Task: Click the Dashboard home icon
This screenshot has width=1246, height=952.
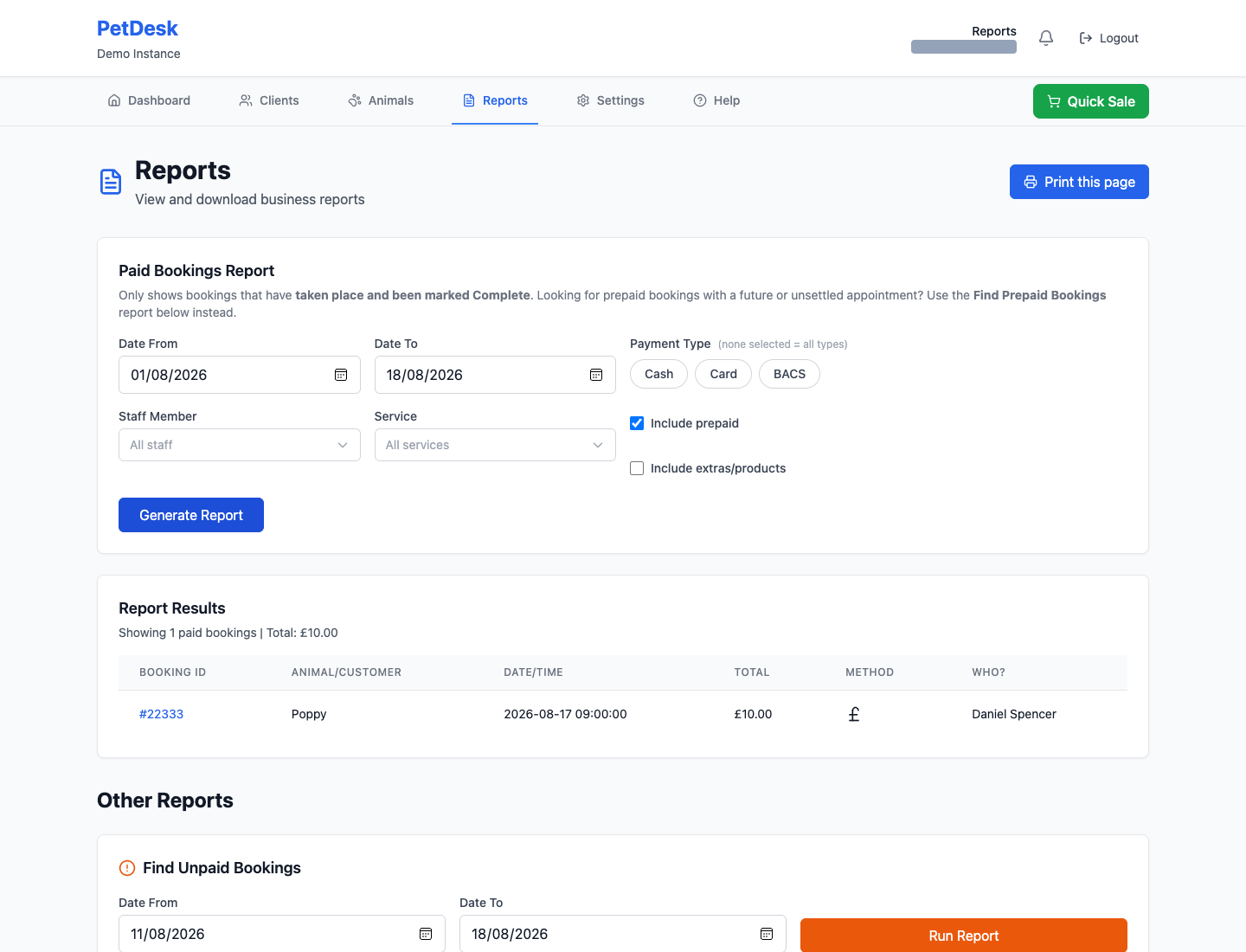Action: 114,100
